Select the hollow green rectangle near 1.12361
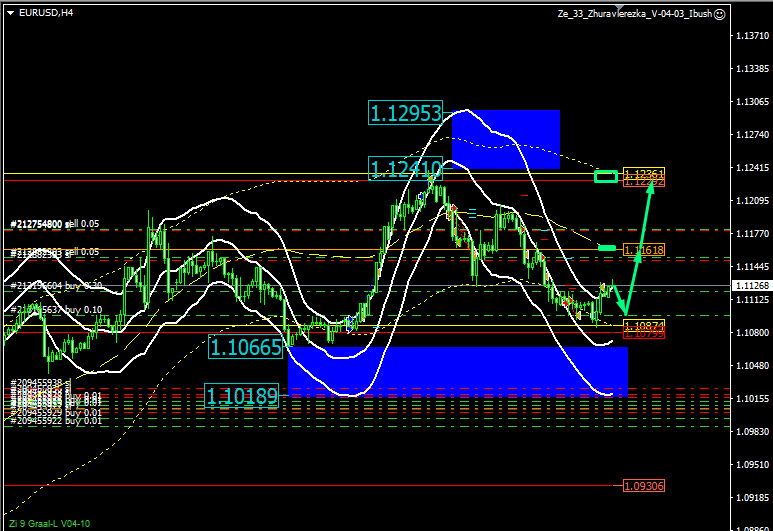 pos(605,177)
